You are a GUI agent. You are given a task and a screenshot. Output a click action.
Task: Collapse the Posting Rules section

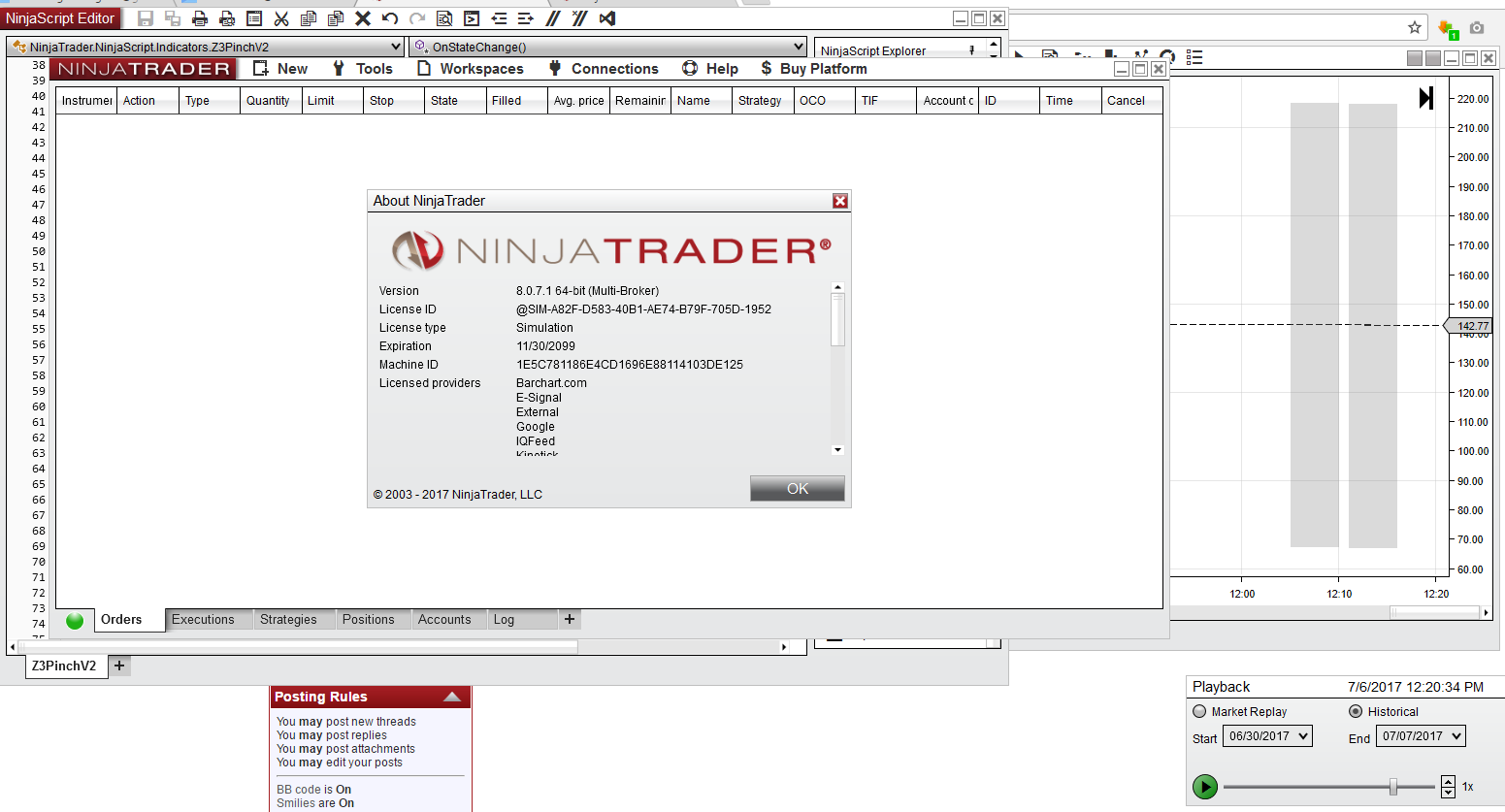pos(452,697)
